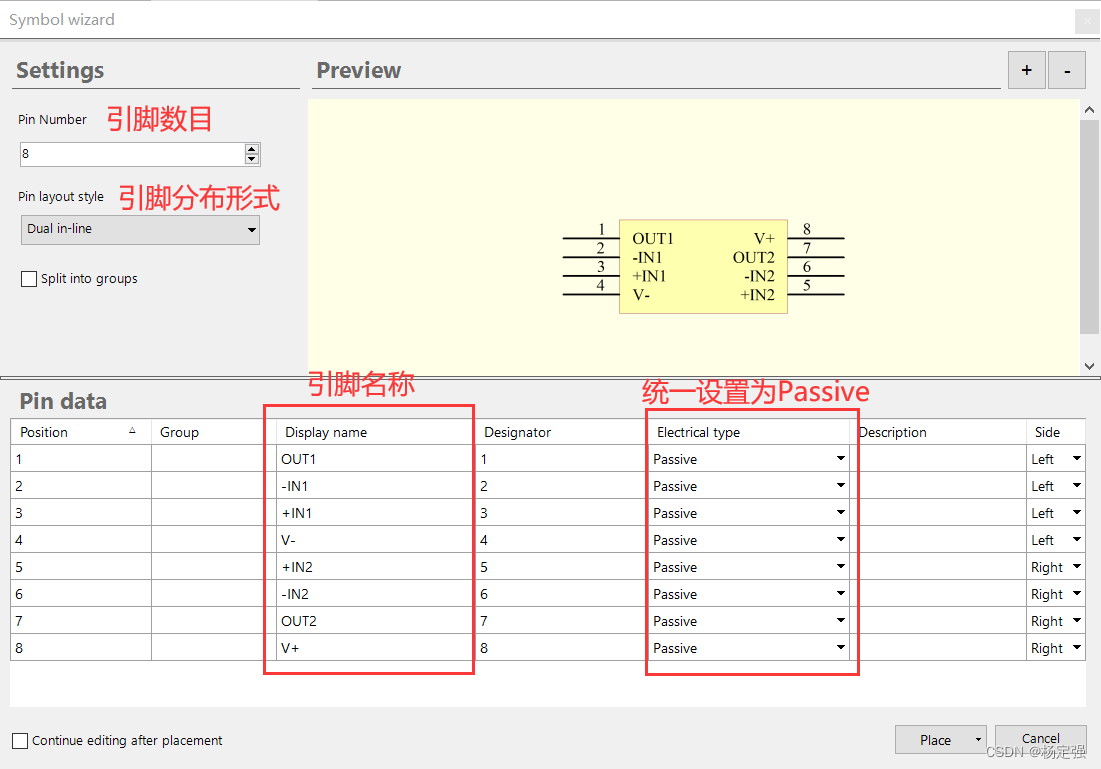Click the Place button
Screen dimensions: 1101x769
tap(934, 740)
